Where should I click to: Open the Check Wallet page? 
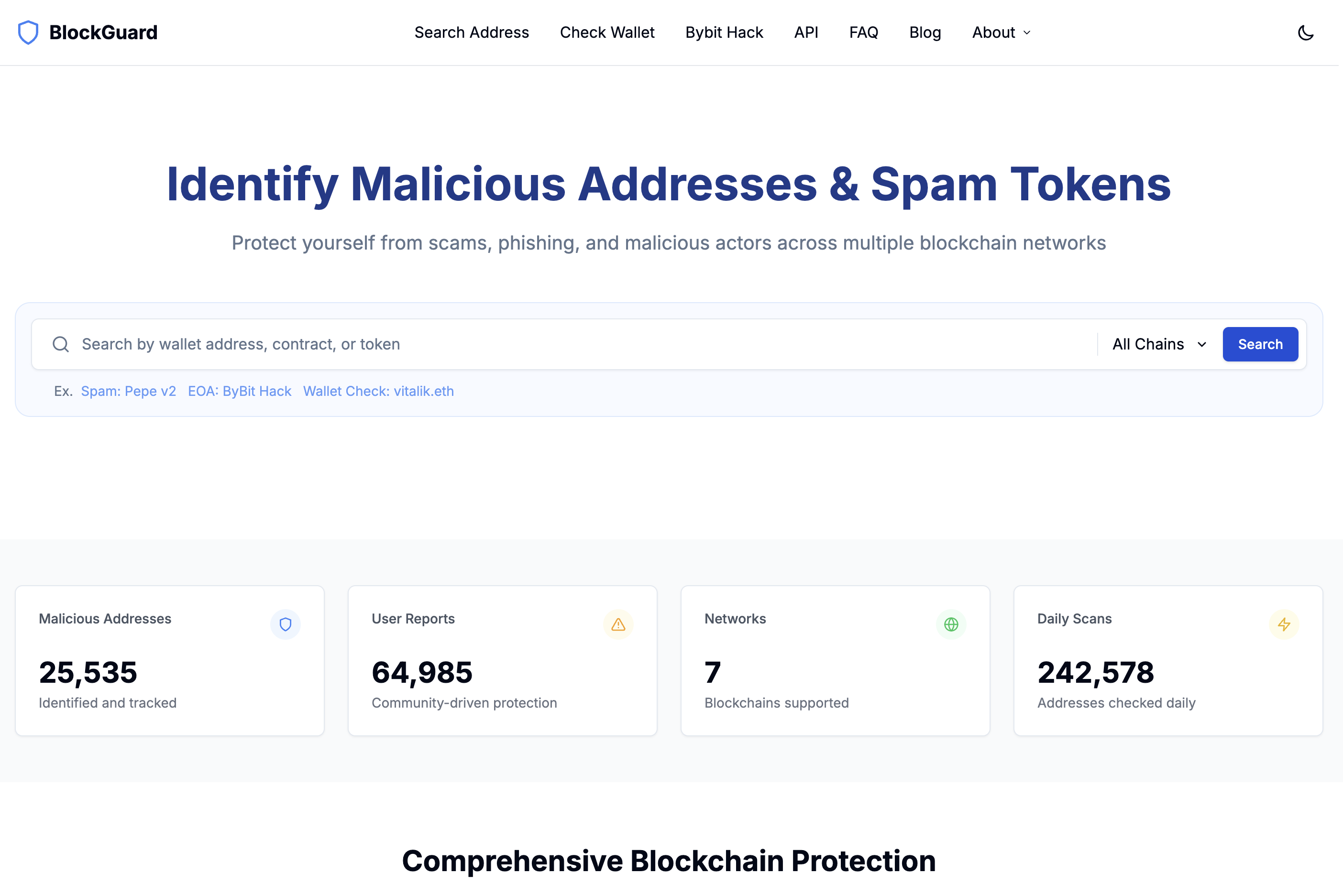point(607,33)
